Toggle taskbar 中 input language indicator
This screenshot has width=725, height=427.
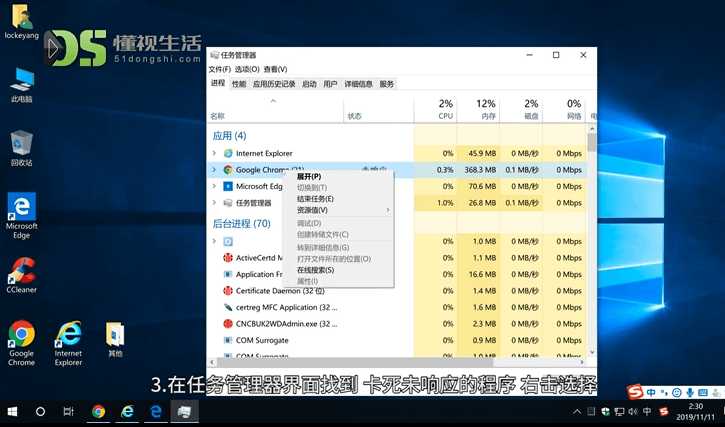[x=647, y=411]
